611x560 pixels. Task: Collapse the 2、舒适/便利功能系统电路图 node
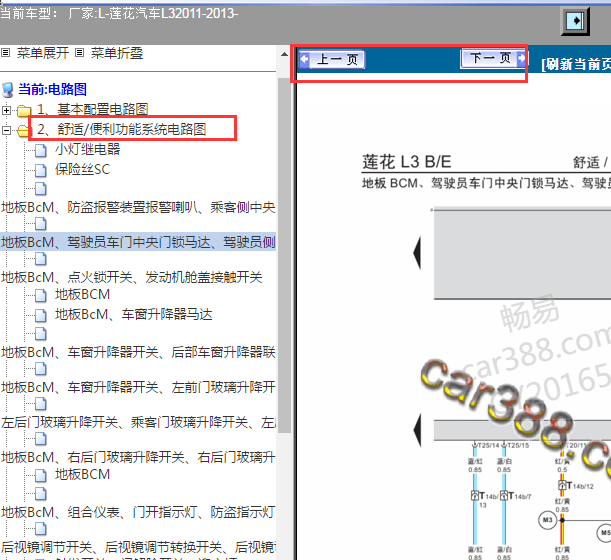click(x=6, y=130)
